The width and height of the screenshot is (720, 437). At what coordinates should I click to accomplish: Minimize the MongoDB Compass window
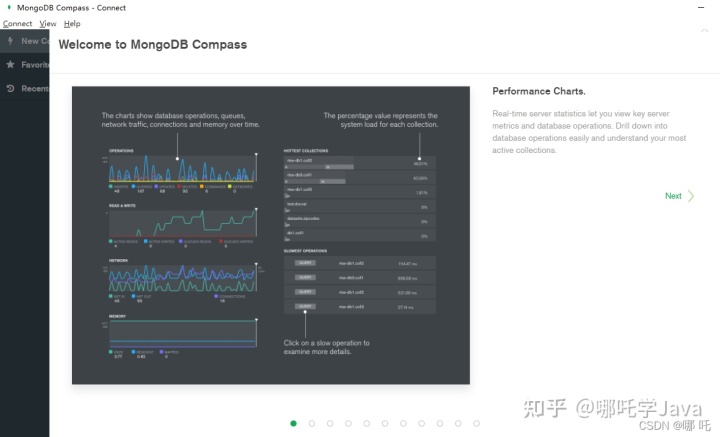point(701,7)
